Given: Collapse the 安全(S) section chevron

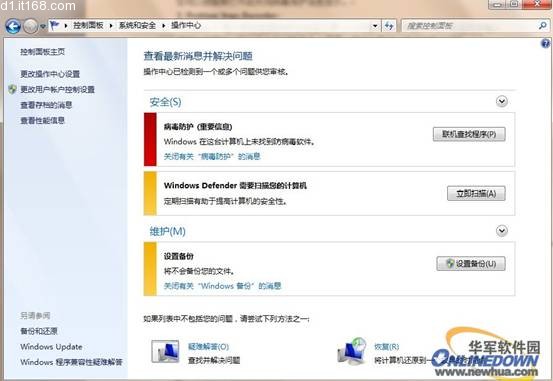Looking at the screenshot, I should 502,102.
